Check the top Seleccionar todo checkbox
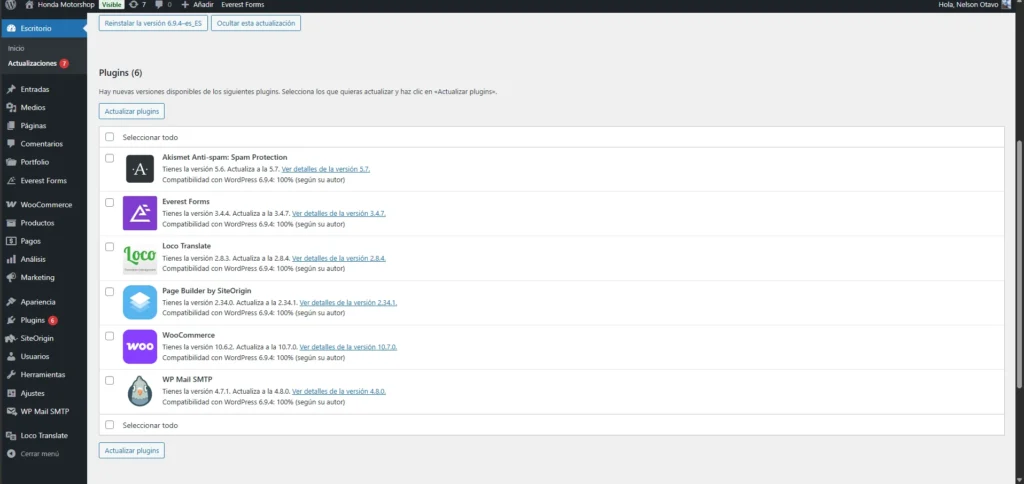The width and height of the screenshot is (1024, 484). pyautogui.click(x=110, y=137)
